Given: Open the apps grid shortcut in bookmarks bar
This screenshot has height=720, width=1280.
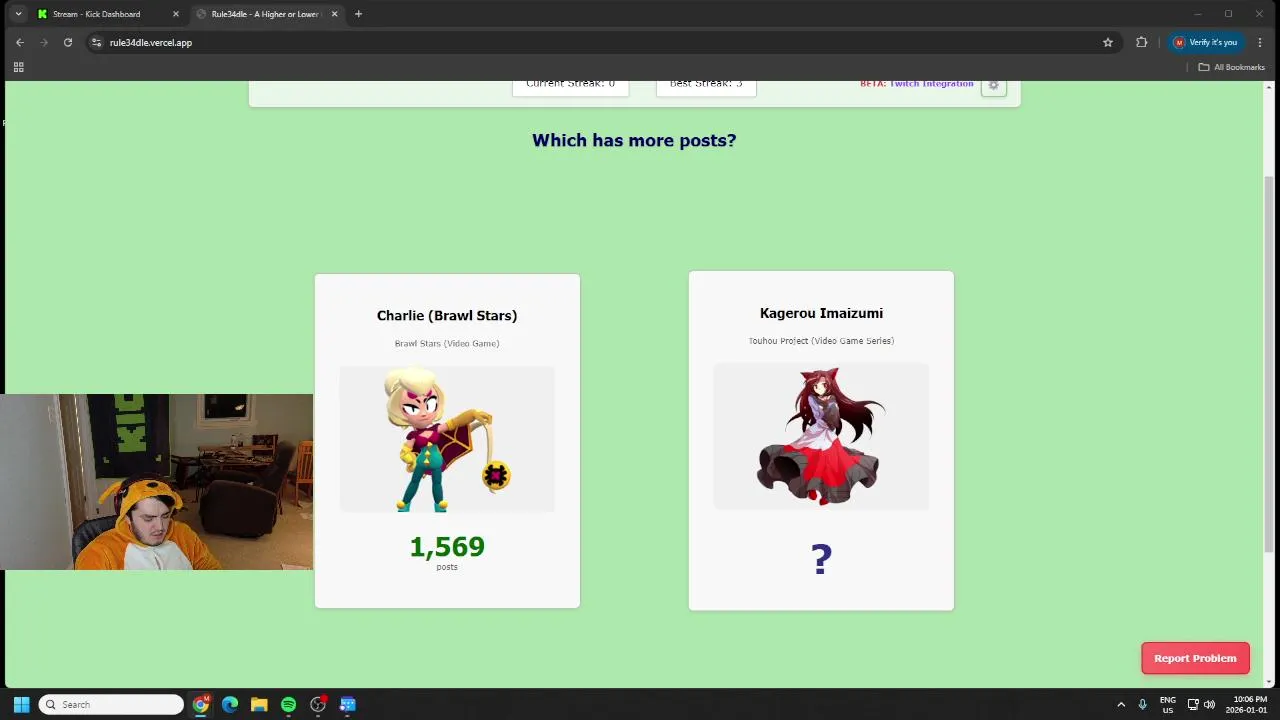Looking at the screenshot, I should point(18,67).
